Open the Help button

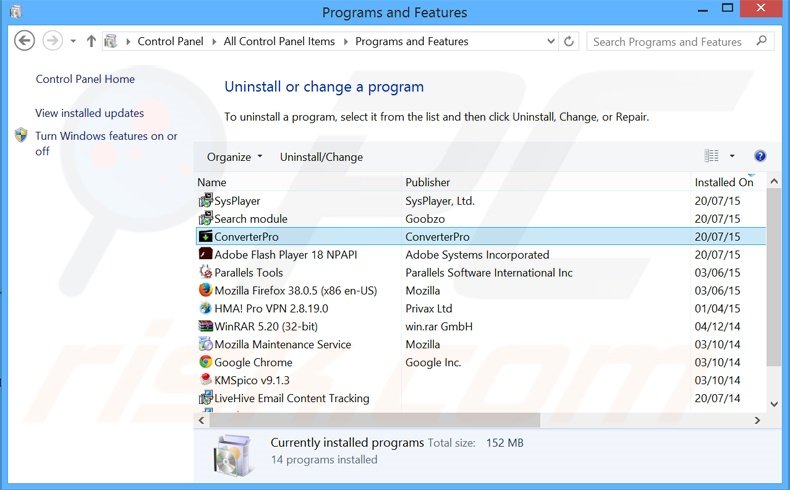click(x=760, y=156)
